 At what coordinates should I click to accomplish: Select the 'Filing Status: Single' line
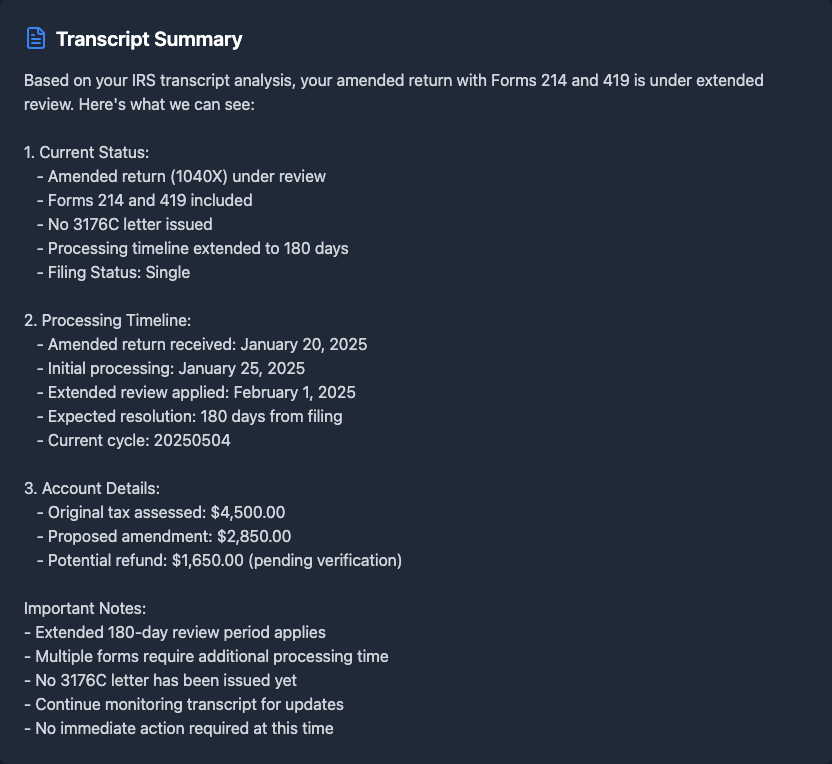pyautogui.click(x=119, y=272)
